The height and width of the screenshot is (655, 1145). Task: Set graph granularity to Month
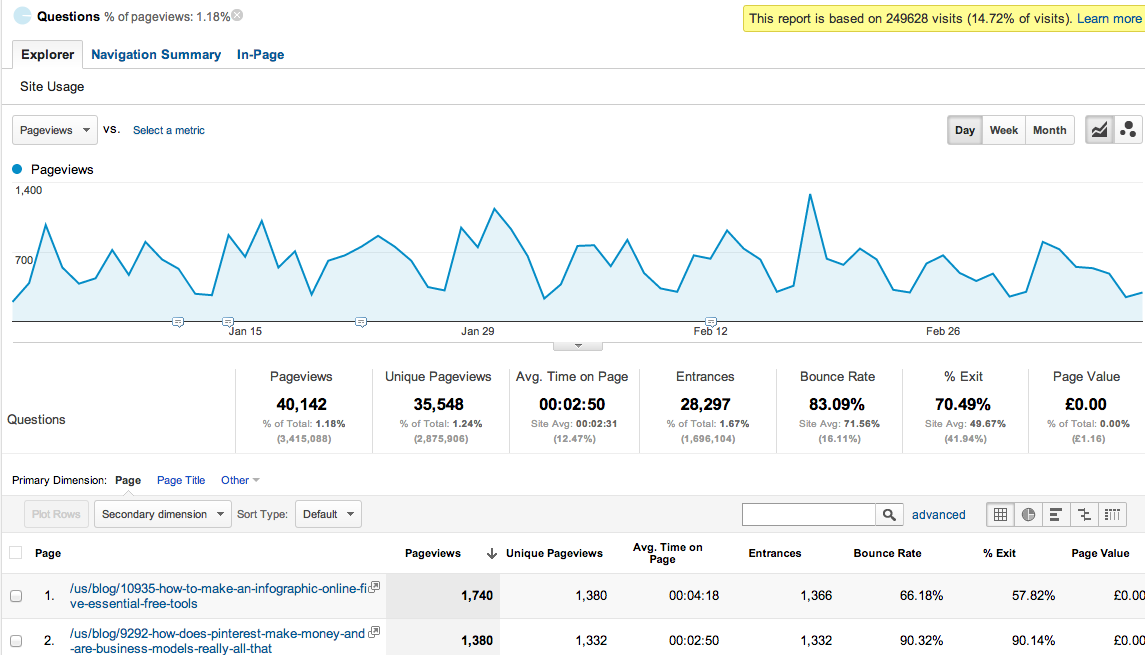pos(1049,130)
